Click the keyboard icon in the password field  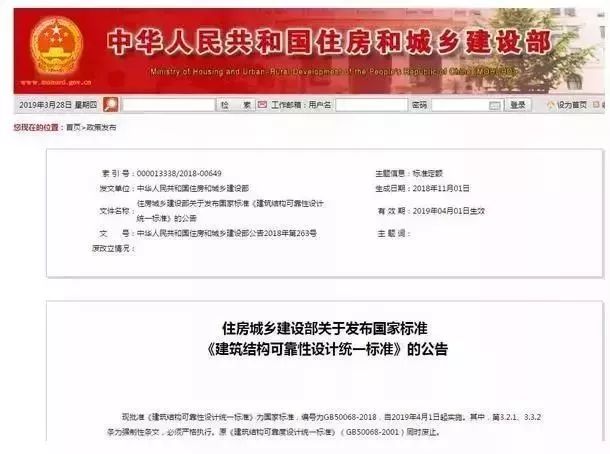(494, 105)
